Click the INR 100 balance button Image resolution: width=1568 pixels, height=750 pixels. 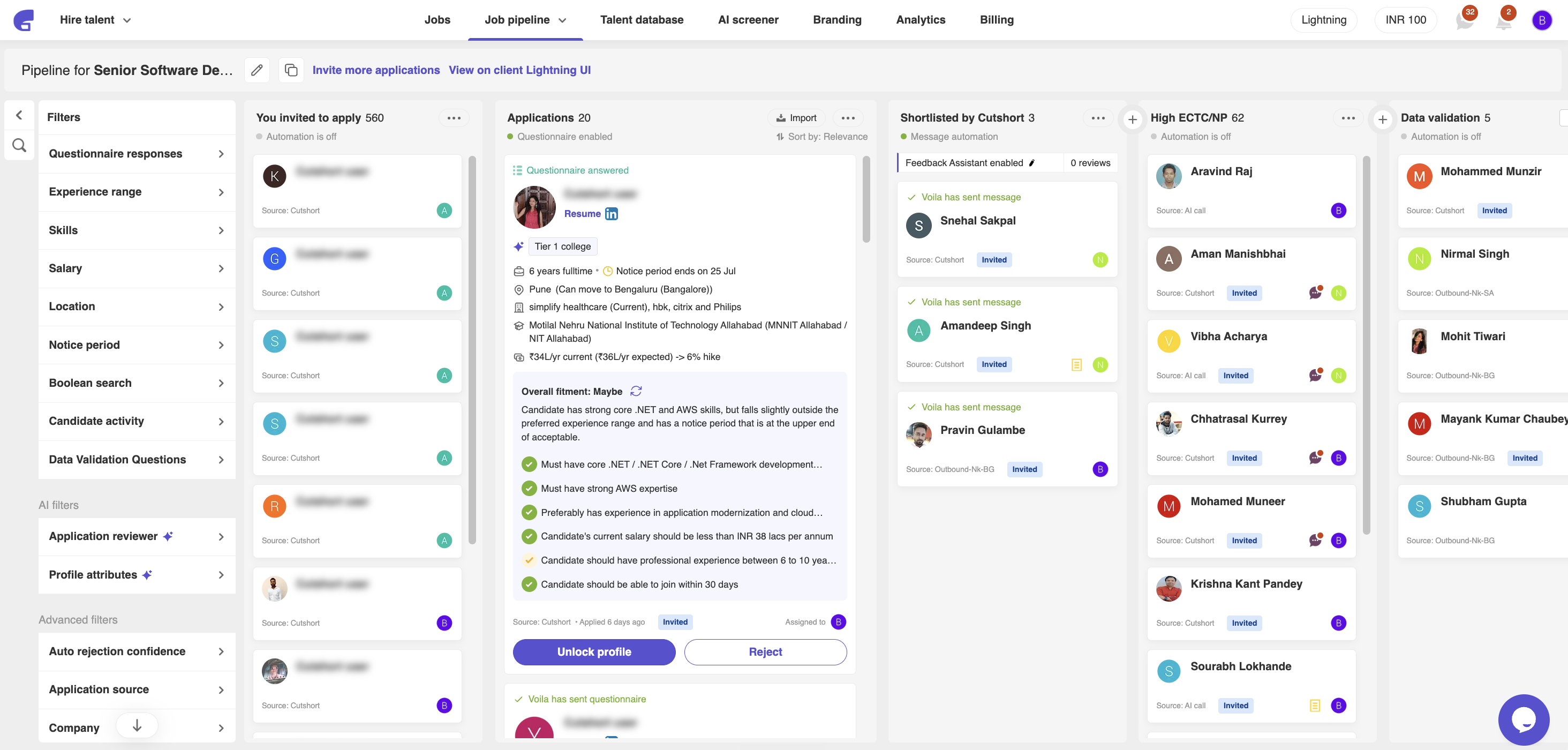click(1406, 20)
